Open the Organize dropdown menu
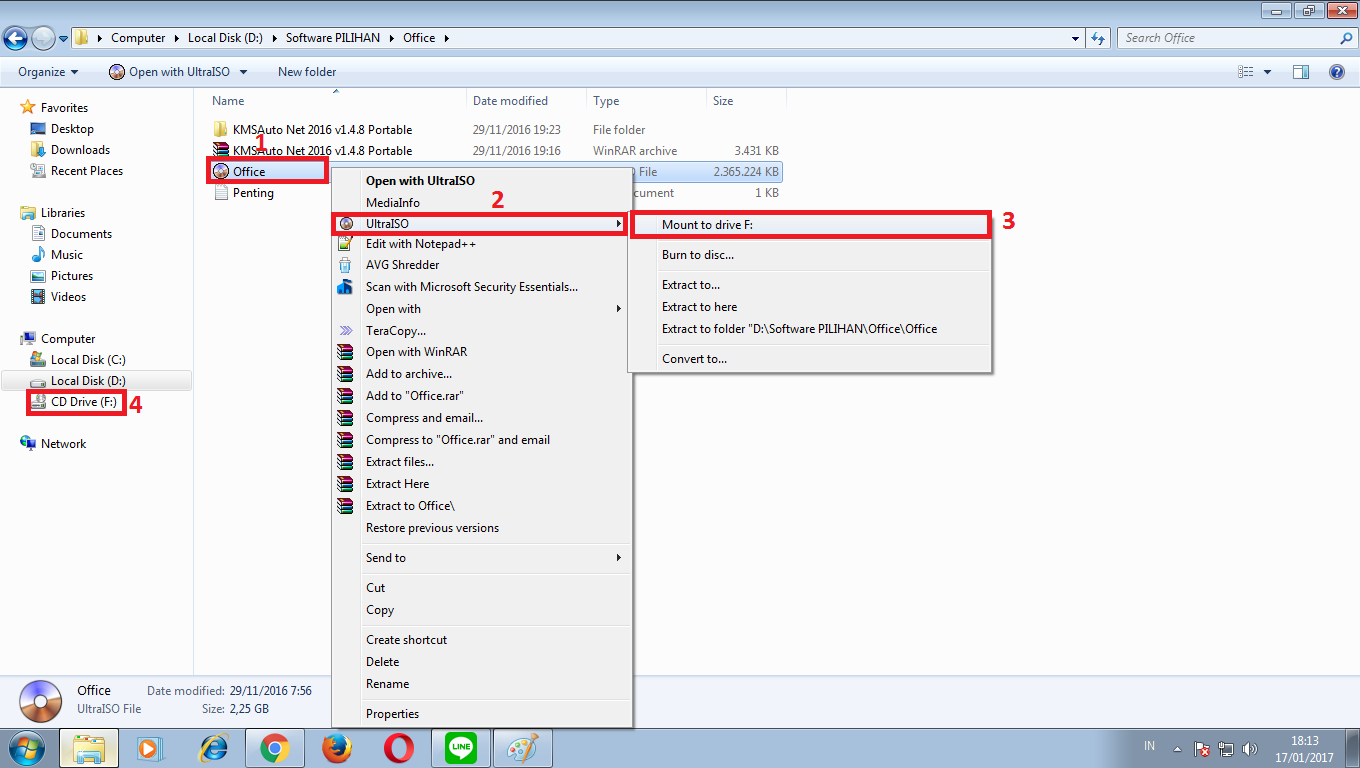The width and height of the screenshot is (1360, 768). point(48,72)
